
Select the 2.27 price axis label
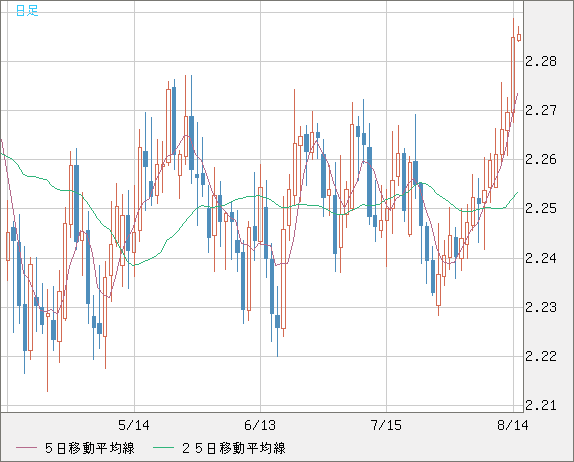pyautogui.click(x=541, y=110)
